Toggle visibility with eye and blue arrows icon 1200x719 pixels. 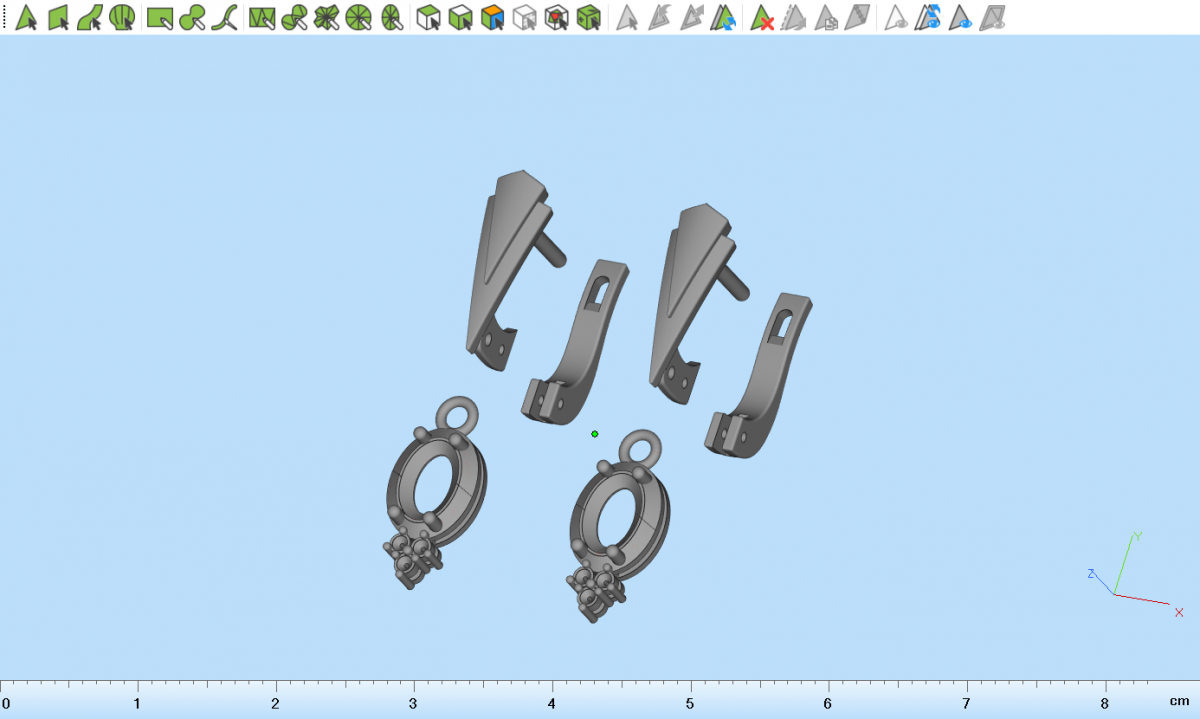point(929,17)
